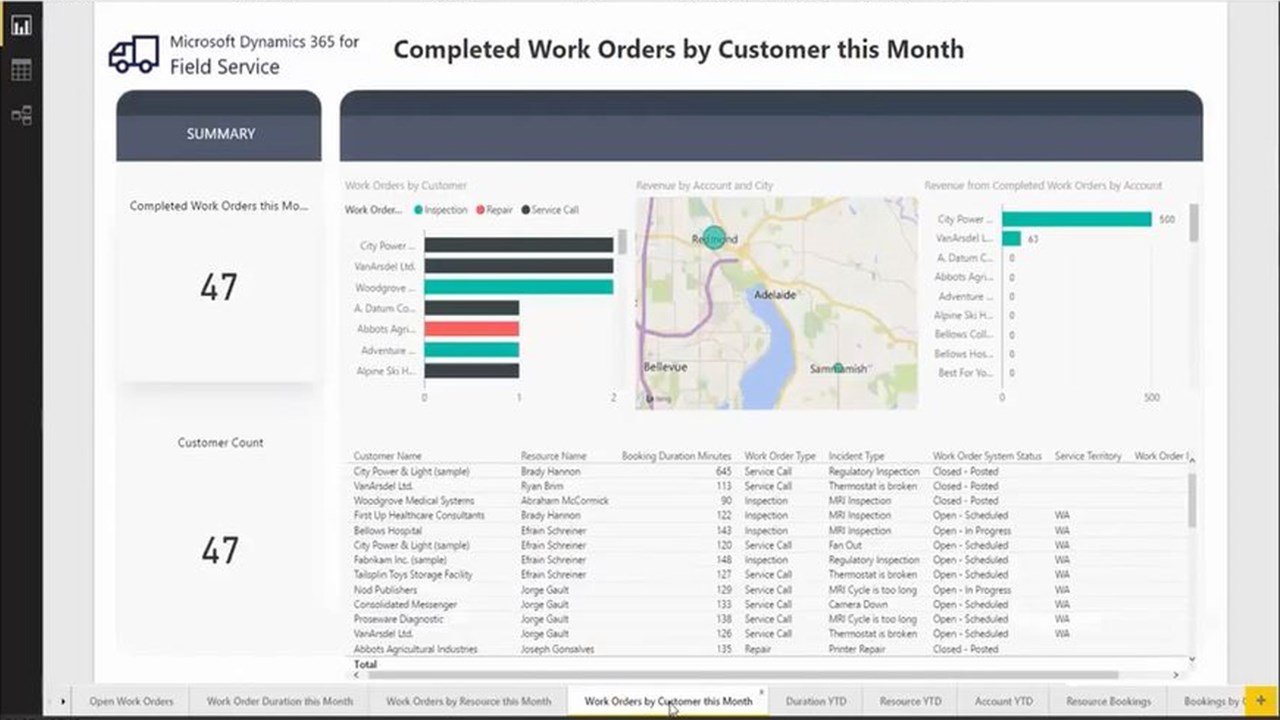The image size is (1280, 720).
Task: Switch to Account YTD tab
Action: pyautogui.click(x=1004, y=701)
